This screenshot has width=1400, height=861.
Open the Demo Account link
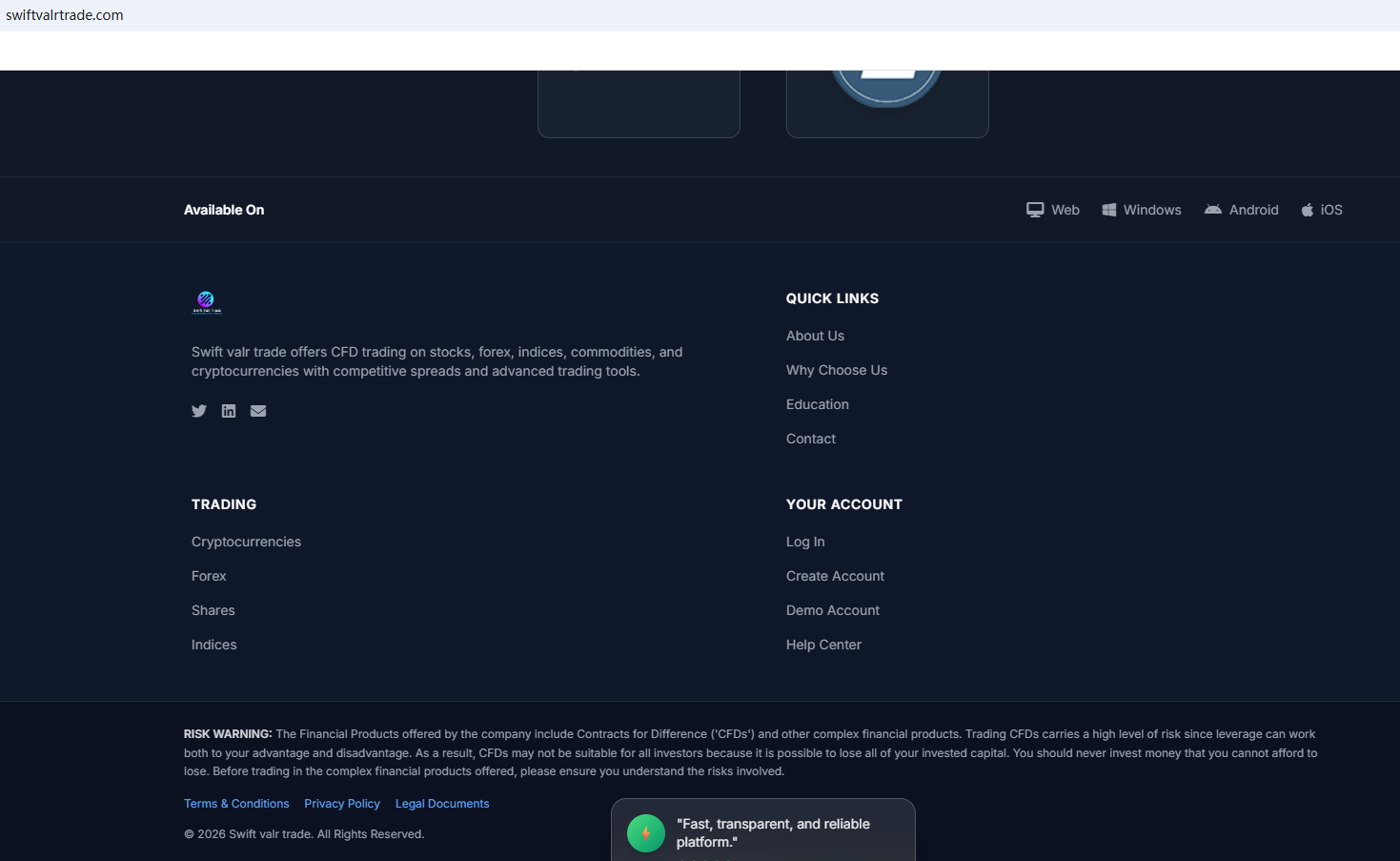coord(833,610)
